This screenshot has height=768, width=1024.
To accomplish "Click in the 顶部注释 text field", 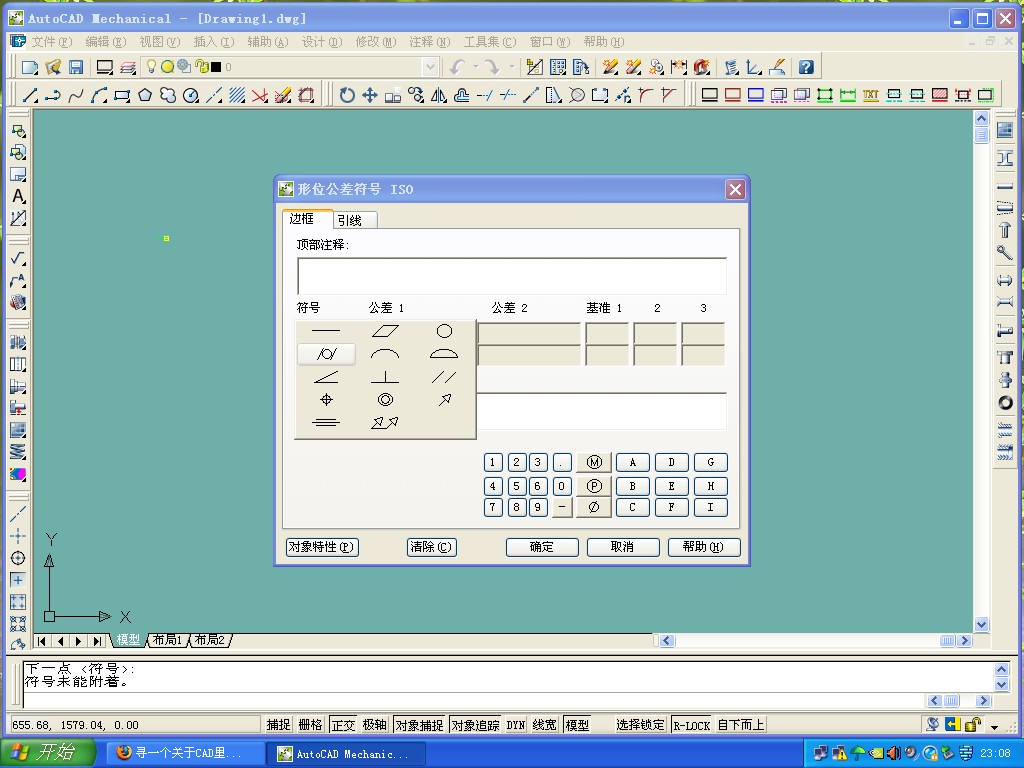I will (511, 276).
